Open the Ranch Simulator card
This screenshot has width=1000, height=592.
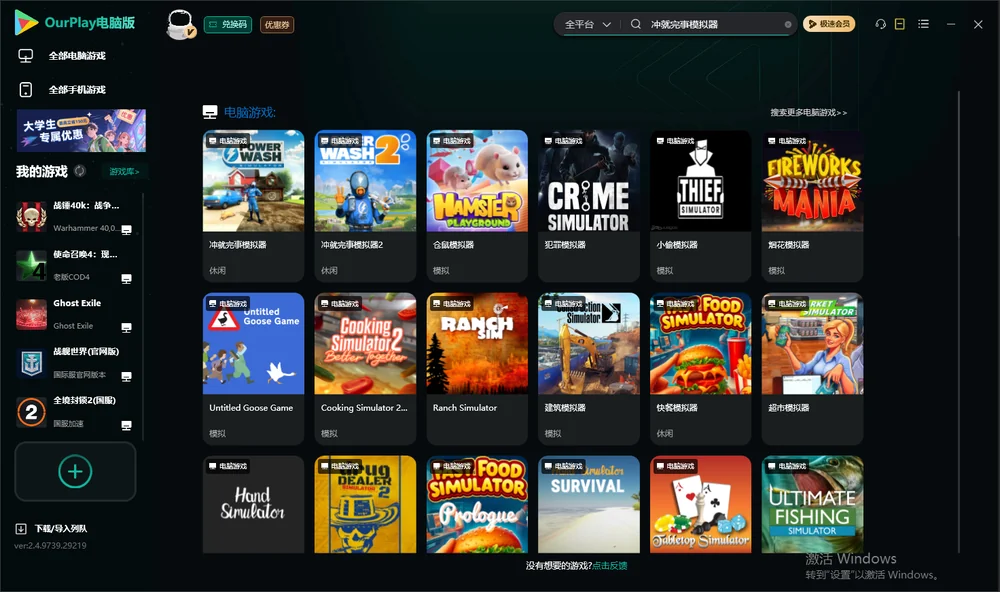tap(477, 368)
